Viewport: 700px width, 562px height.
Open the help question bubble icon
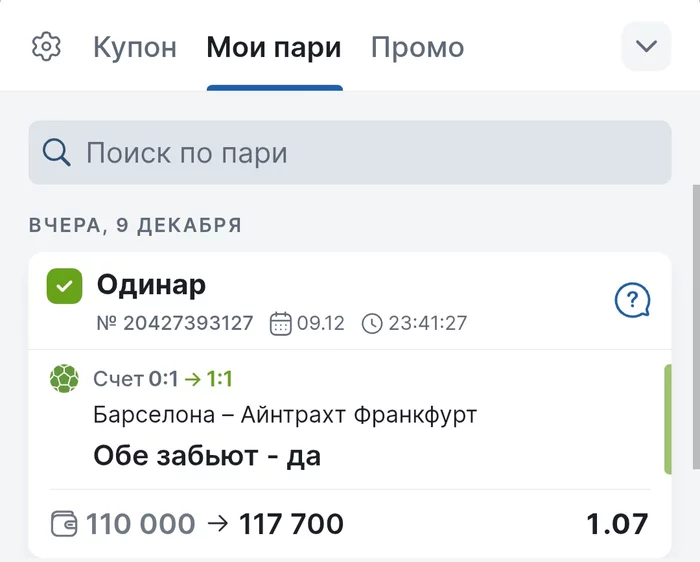tap(632, 300)
